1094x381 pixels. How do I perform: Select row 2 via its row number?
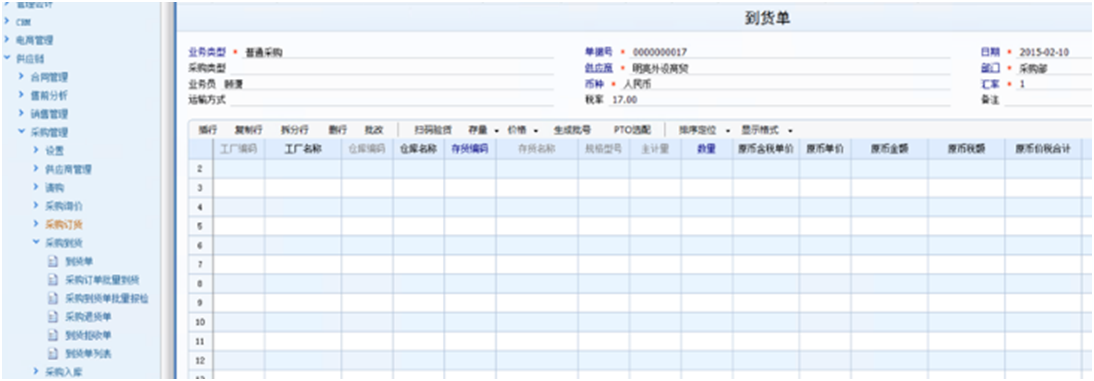[x=200, y=169]
